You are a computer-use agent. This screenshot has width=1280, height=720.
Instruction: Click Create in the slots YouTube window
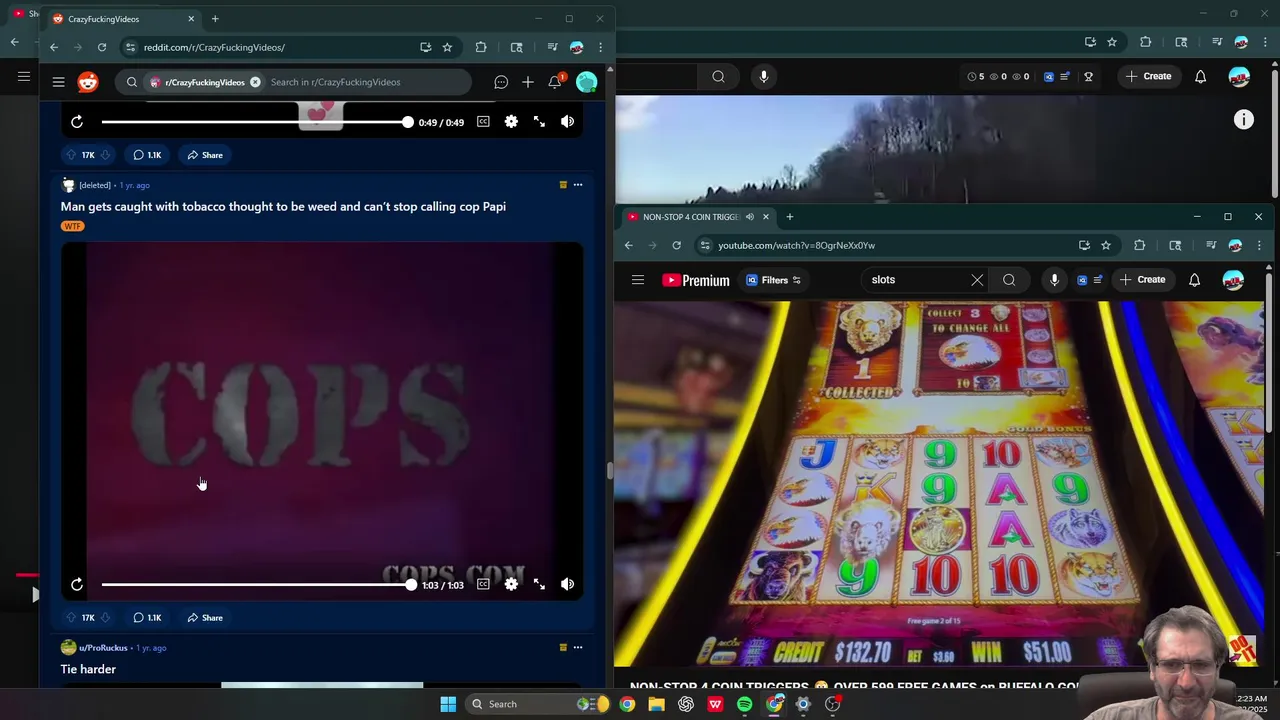pyautogui.click(x=1145, y=280)
